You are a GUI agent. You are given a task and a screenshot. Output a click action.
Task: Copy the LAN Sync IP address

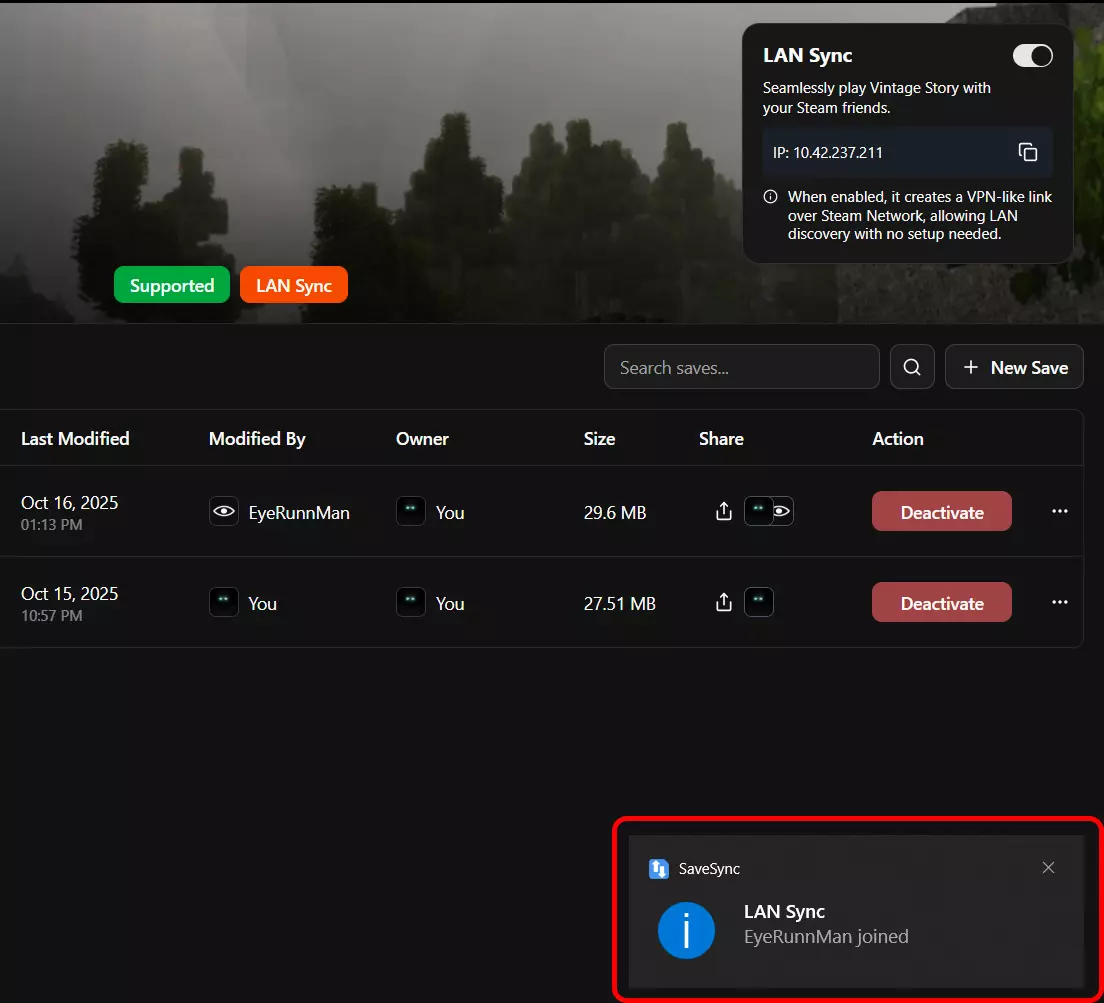(x=1027, y=152)
